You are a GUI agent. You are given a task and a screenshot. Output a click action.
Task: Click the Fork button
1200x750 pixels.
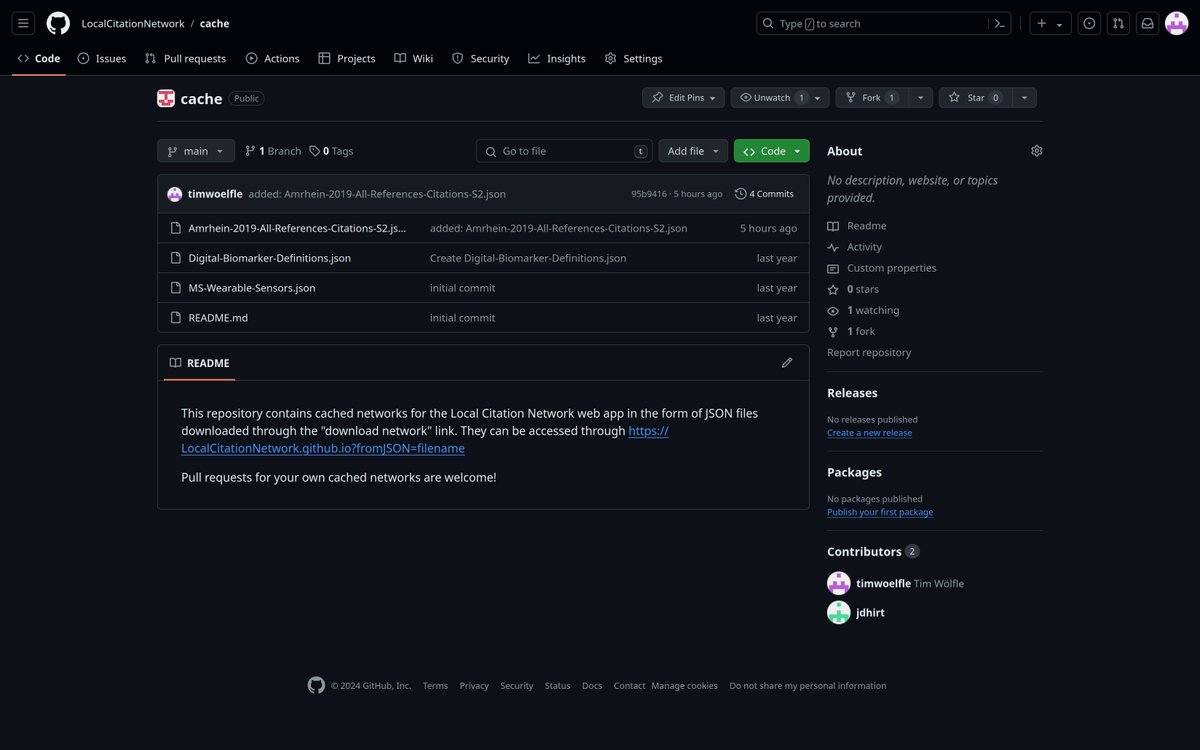(870, 97)
